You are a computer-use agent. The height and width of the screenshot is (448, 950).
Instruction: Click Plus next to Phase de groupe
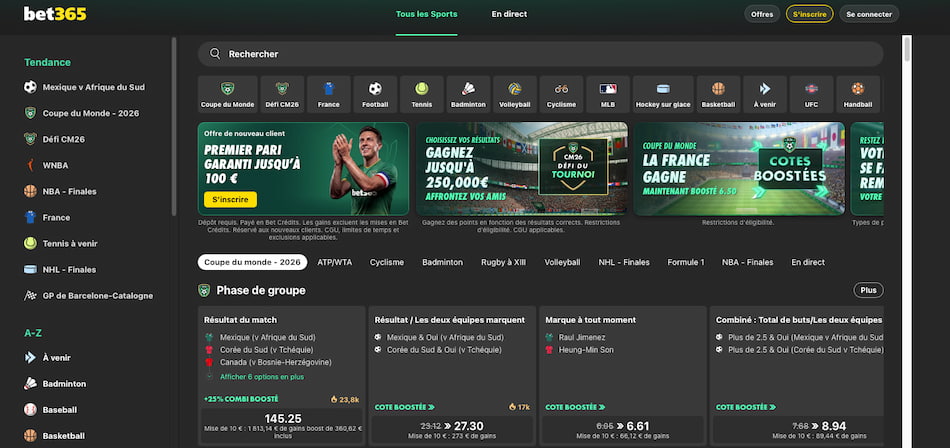pyautogui.click(x=868, y=290)
